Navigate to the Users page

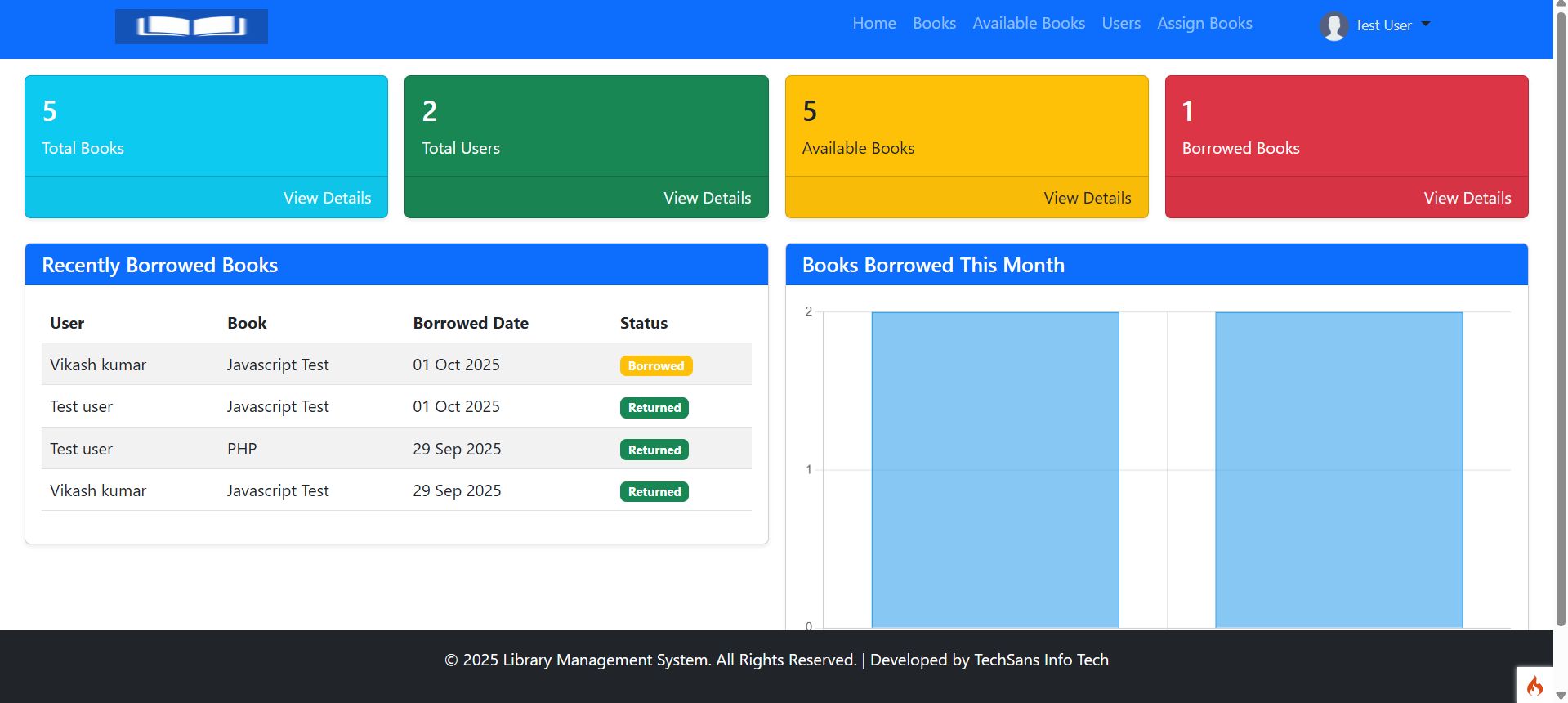click(x=1120, y=24)
